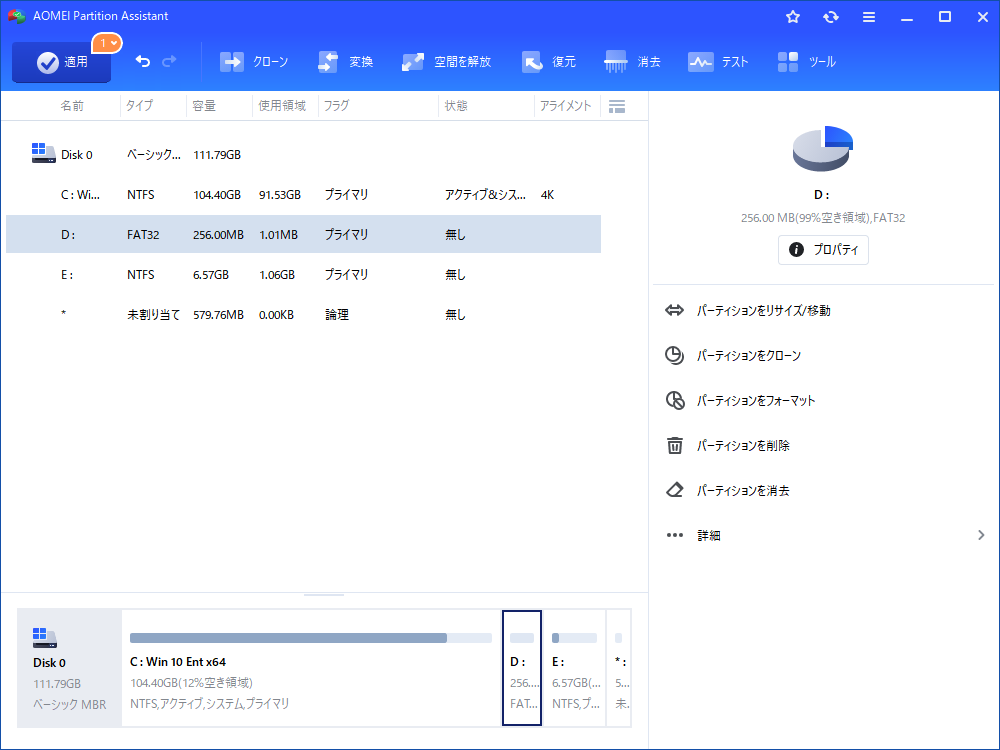This screenshot has width=1000, height=750.
Task: Open the Test (テスト) menu
Action: click(718, 62)
